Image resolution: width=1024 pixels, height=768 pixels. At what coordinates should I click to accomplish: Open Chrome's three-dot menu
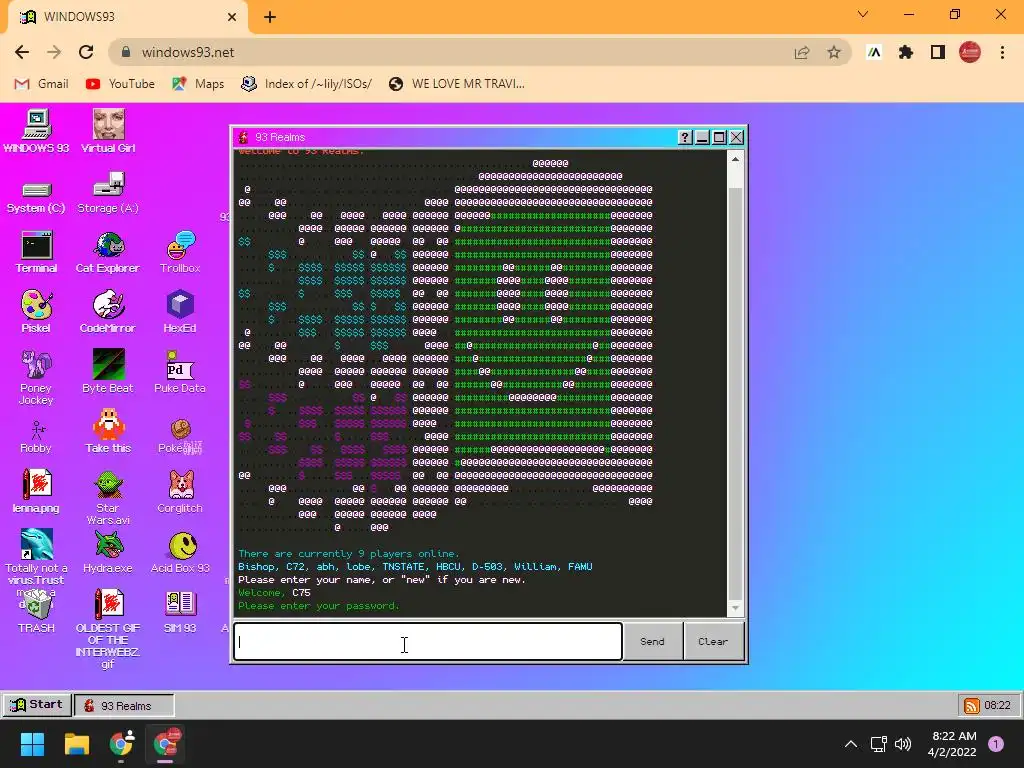pos(1002,52)
